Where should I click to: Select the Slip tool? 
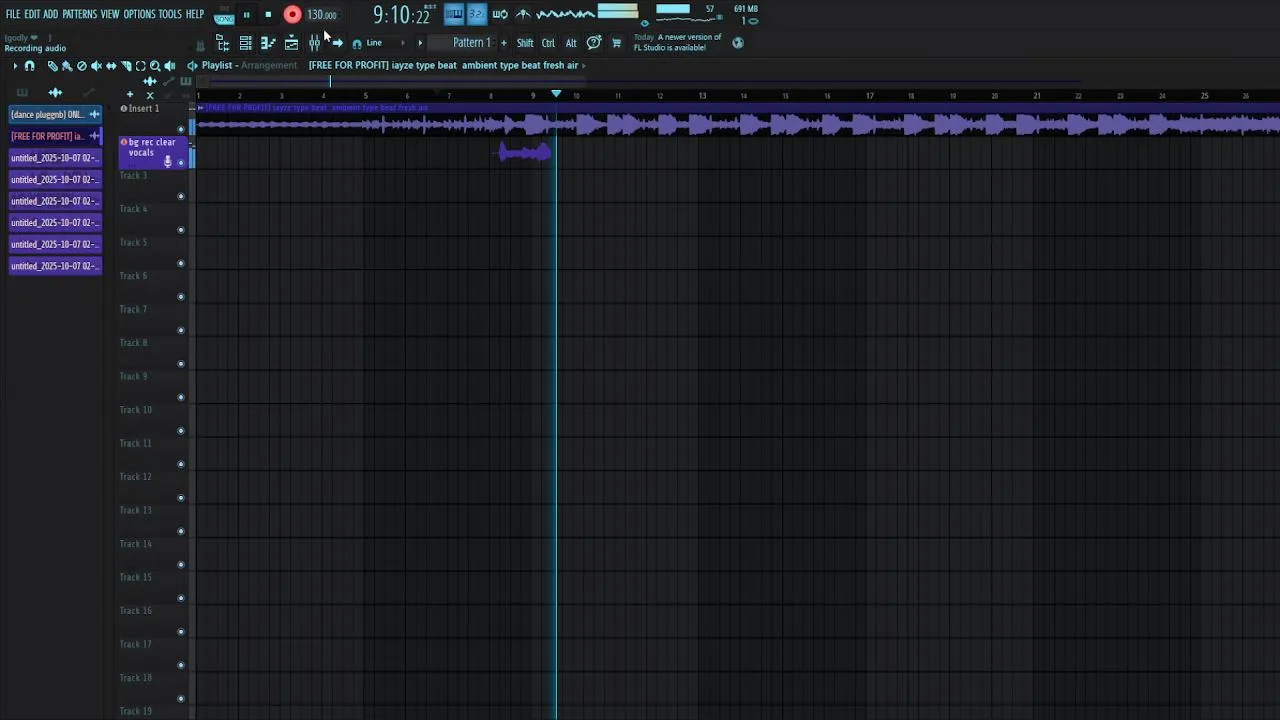click(111, 65)
